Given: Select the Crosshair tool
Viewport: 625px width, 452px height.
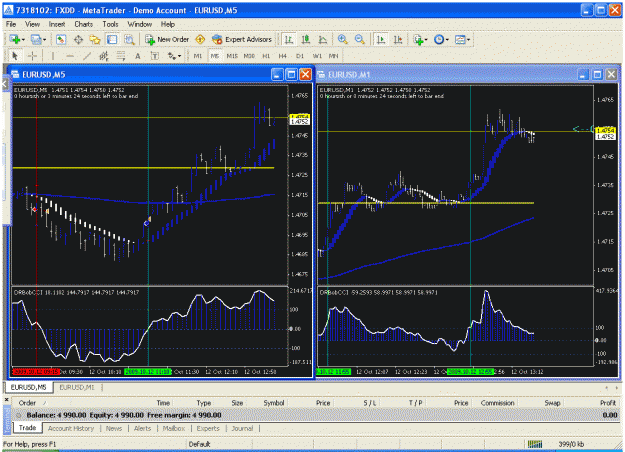Looking at the screenshot, I should (x=32, y=56).
